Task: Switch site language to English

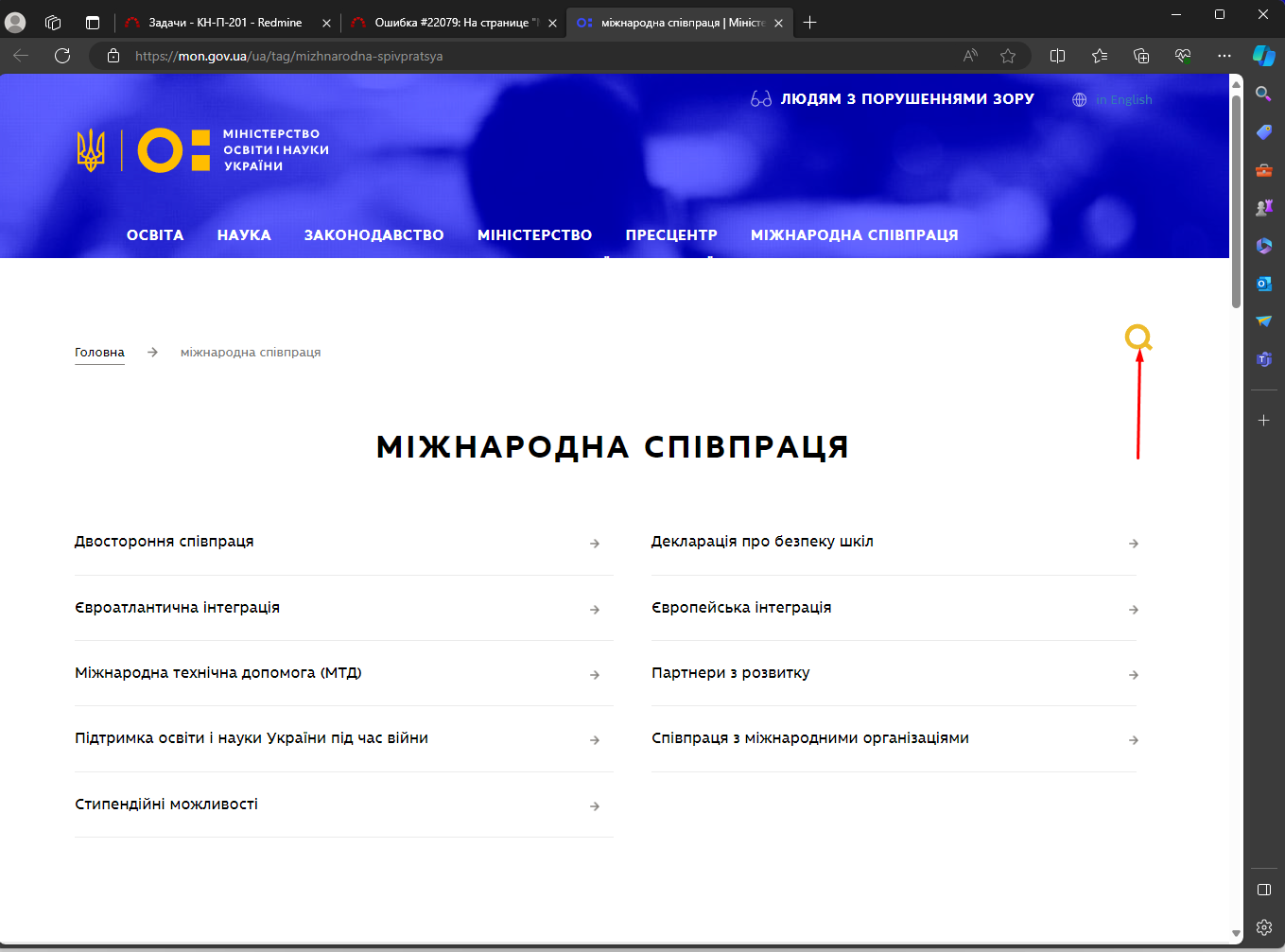Action: pyautogui.click(x=1122, y=100)
